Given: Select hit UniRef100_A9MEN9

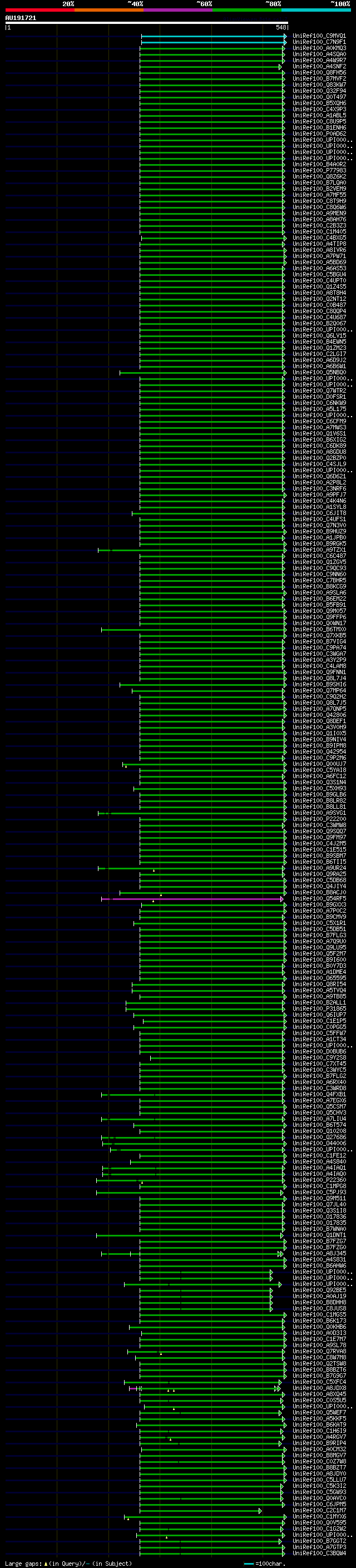Looking at the screenshot, I should [x=319, y=213].
